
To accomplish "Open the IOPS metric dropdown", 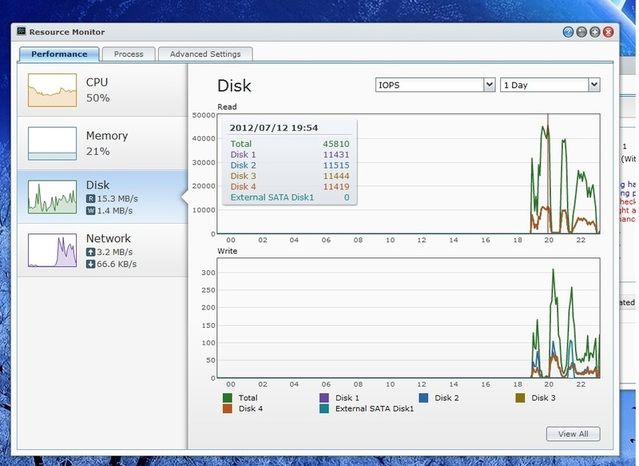I will 435,85.
